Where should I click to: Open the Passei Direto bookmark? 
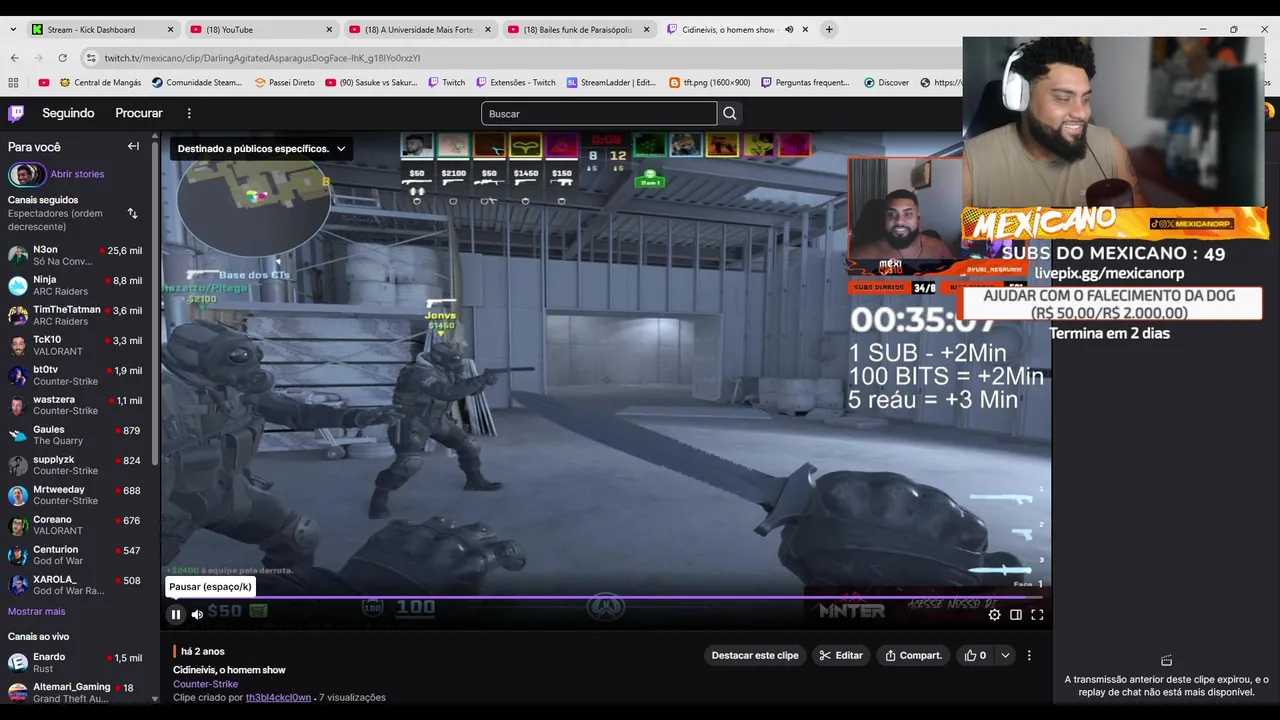pos(285,83)
